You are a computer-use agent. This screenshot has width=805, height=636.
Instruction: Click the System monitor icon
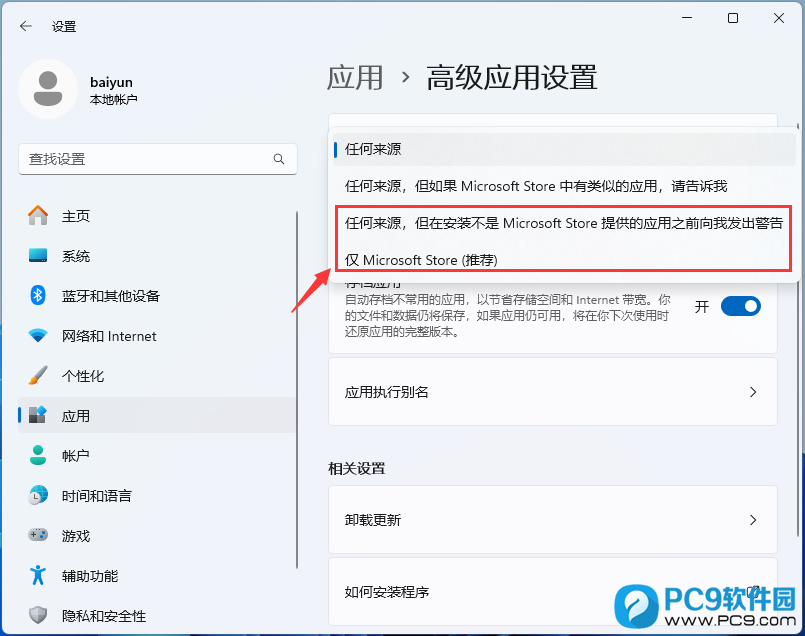click(38, 256)
